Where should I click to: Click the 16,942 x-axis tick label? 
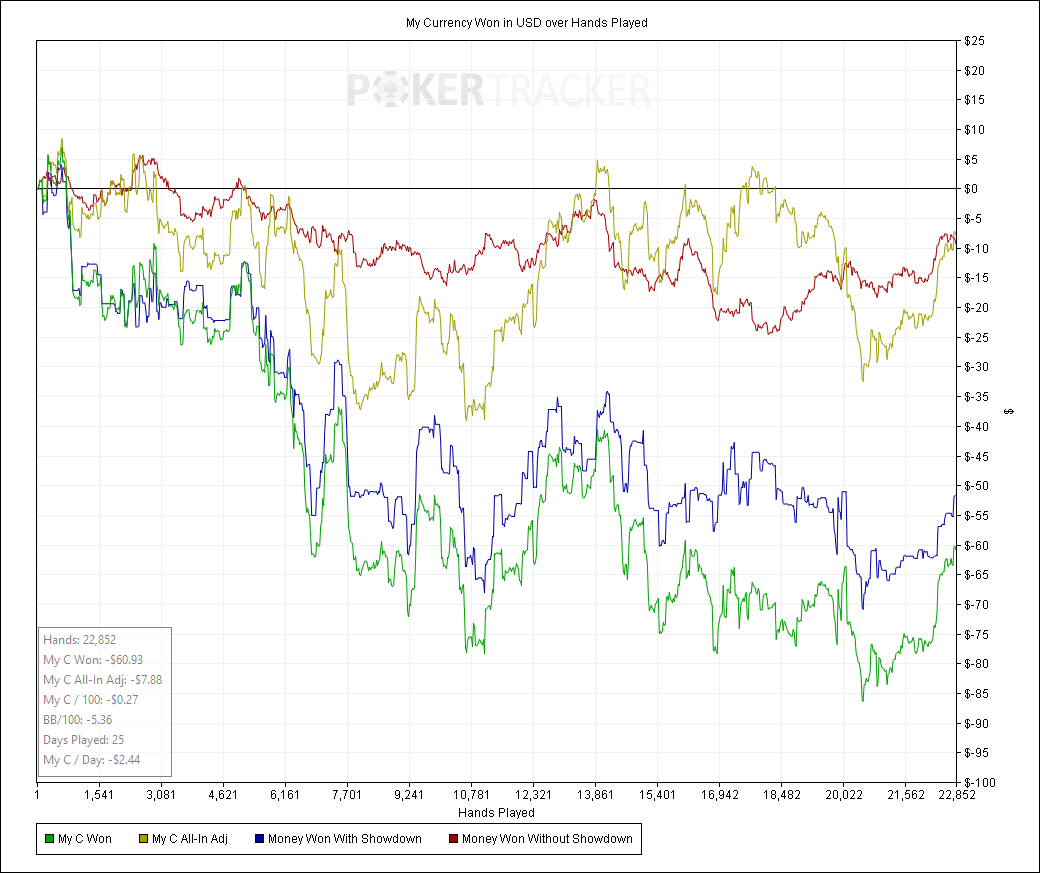719,795
